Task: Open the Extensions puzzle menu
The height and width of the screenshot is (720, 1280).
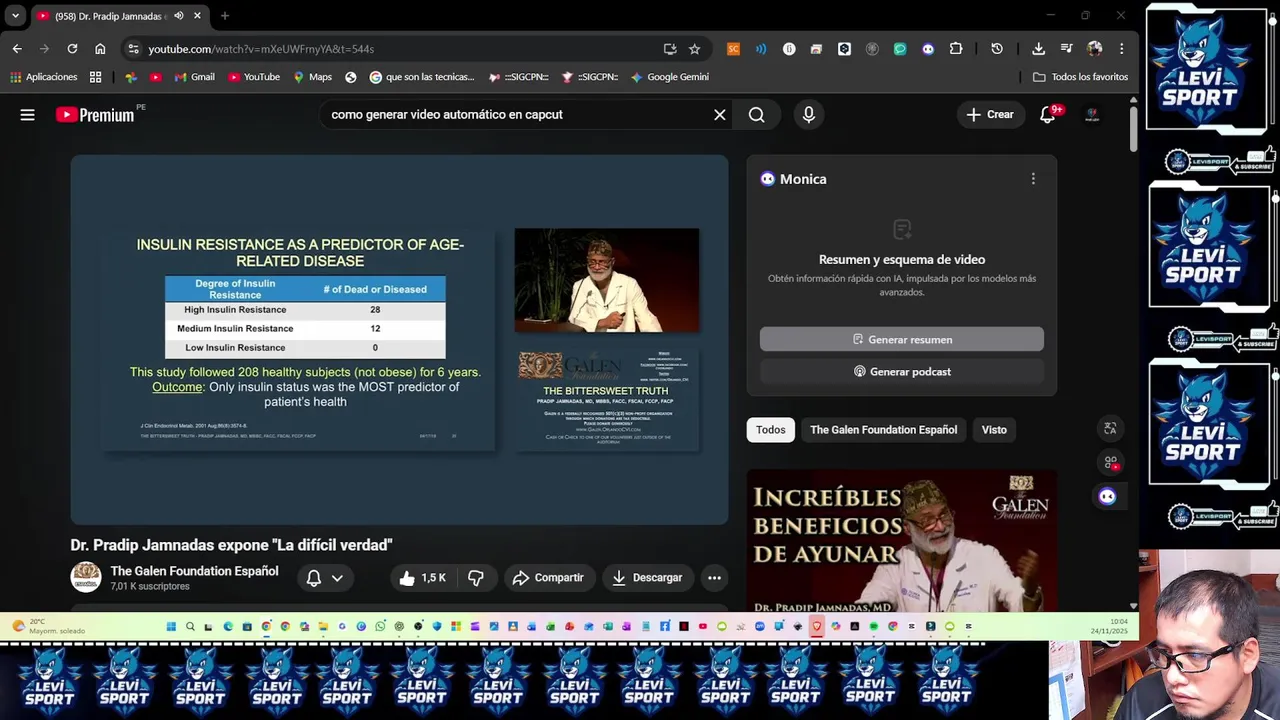Action: click(956, 49)
